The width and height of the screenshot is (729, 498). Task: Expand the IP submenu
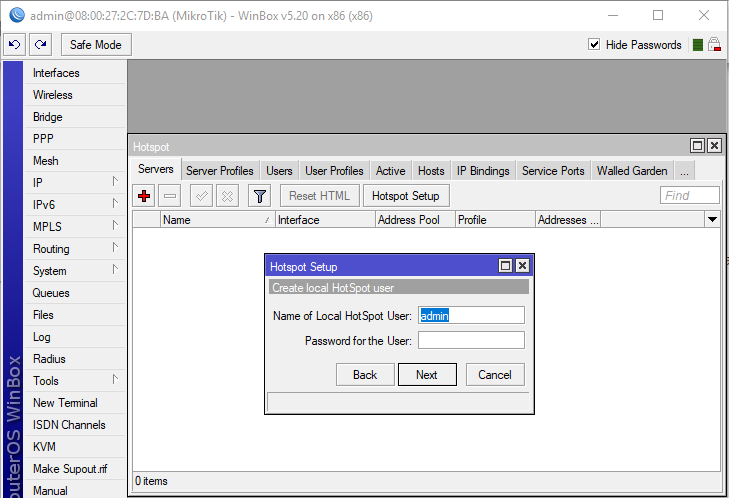(x=115, y=181)
